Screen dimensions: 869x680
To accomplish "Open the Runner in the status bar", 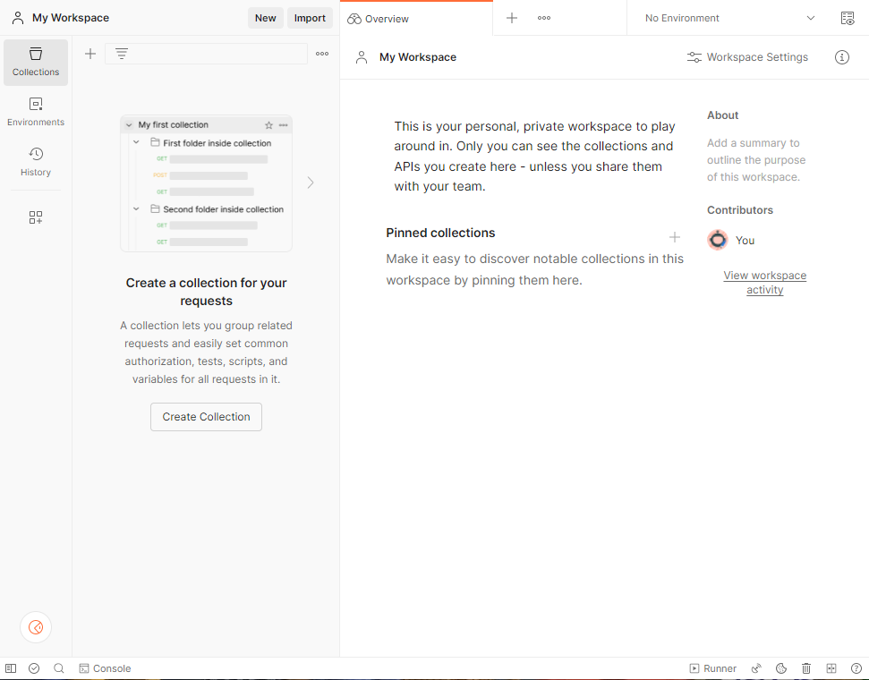I will [713, 668].
